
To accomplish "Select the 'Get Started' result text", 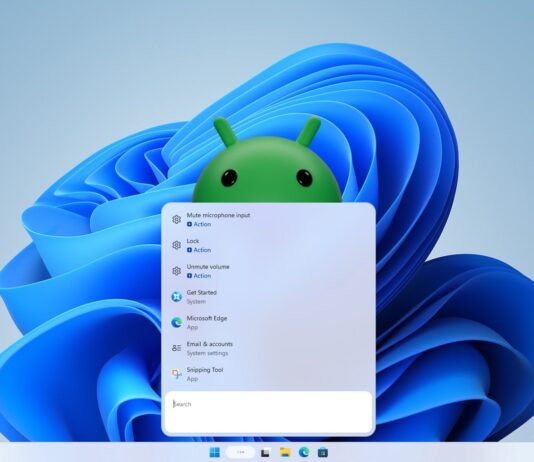I will tap(202, 292).
